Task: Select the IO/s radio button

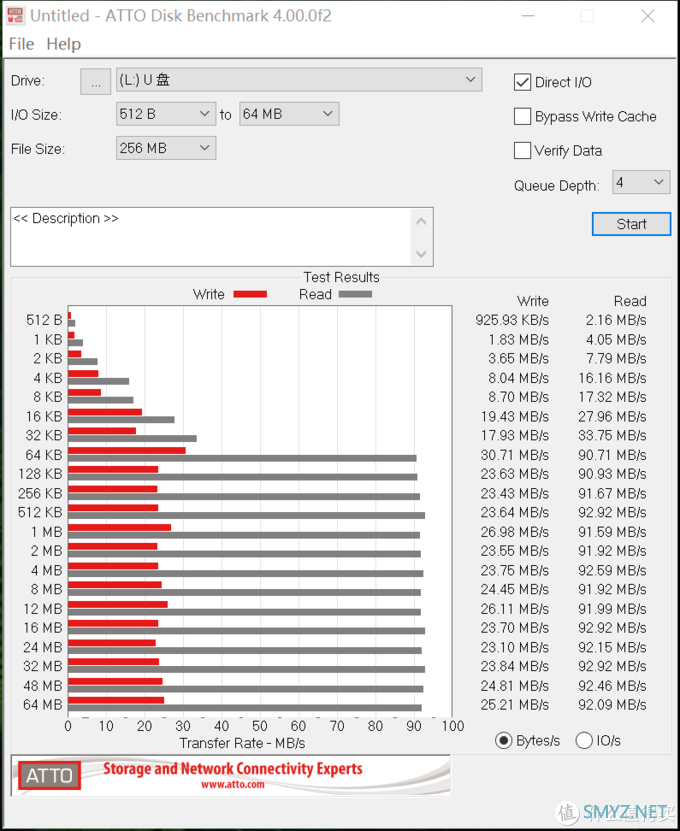Action: pos(584,740)
